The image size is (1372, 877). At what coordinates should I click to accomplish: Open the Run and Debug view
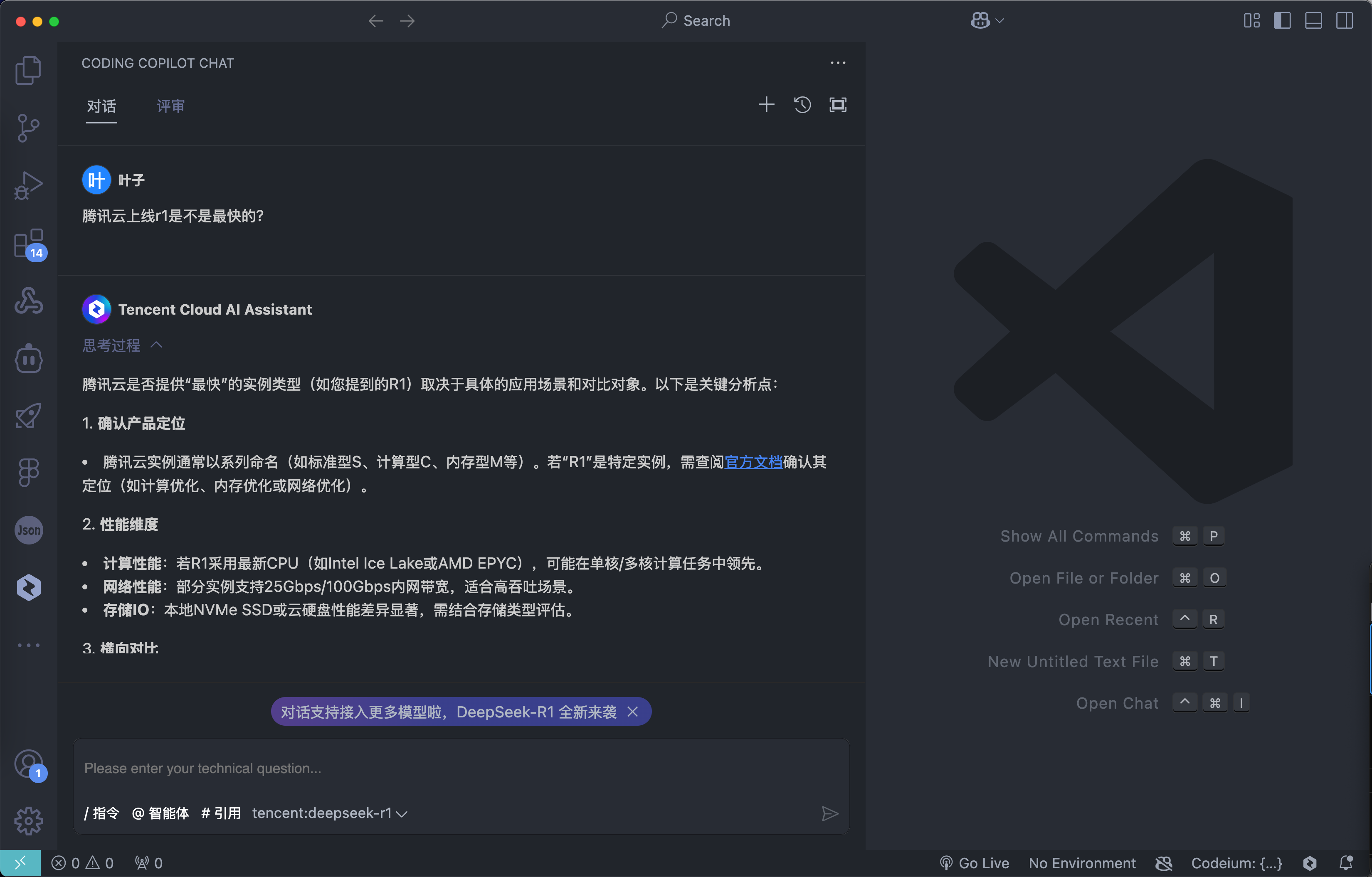[x=29, y=185]
